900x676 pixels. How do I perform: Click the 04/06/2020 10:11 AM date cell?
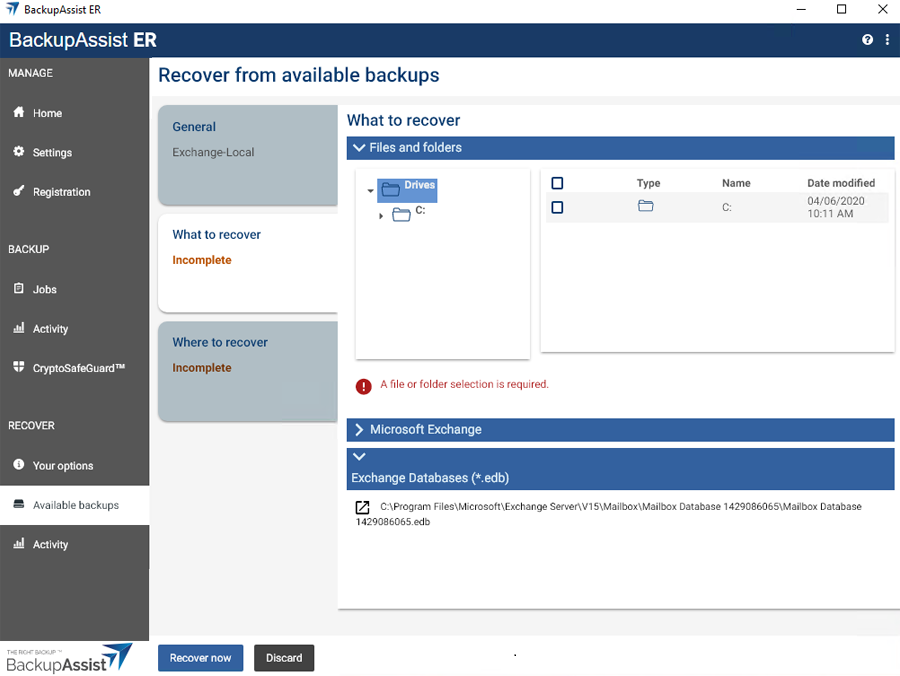pyautogui.click(x=836, y=207)
